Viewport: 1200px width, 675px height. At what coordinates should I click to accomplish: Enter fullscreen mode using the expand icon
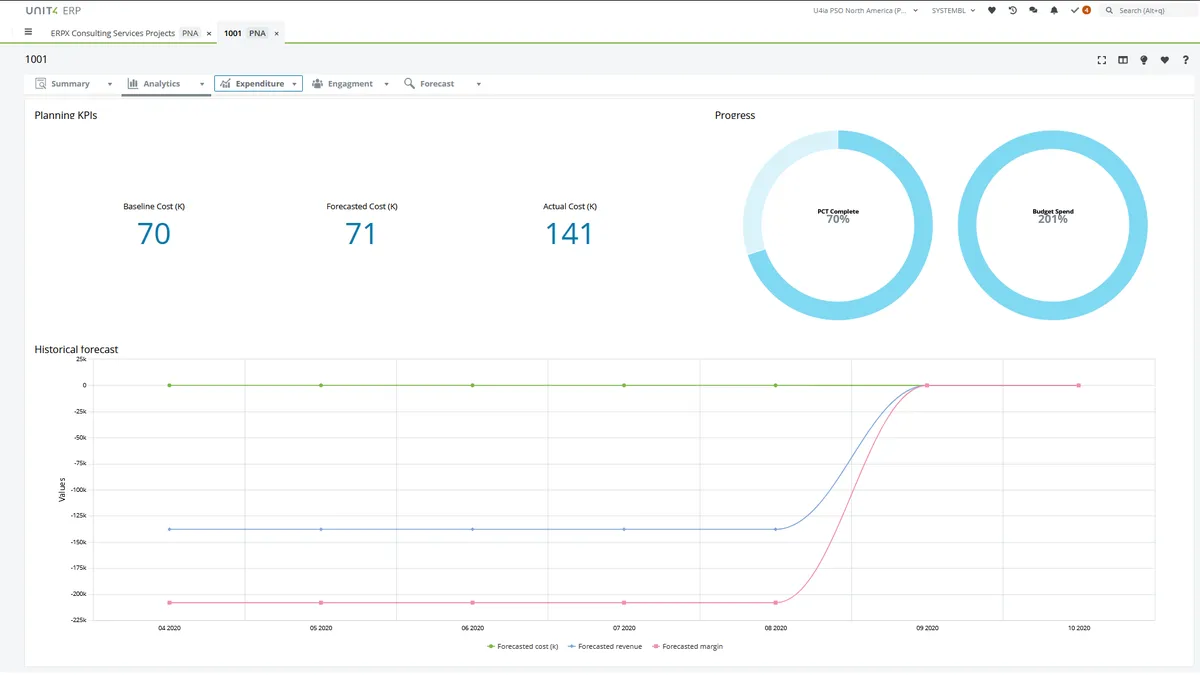(x=1102, y=60)
